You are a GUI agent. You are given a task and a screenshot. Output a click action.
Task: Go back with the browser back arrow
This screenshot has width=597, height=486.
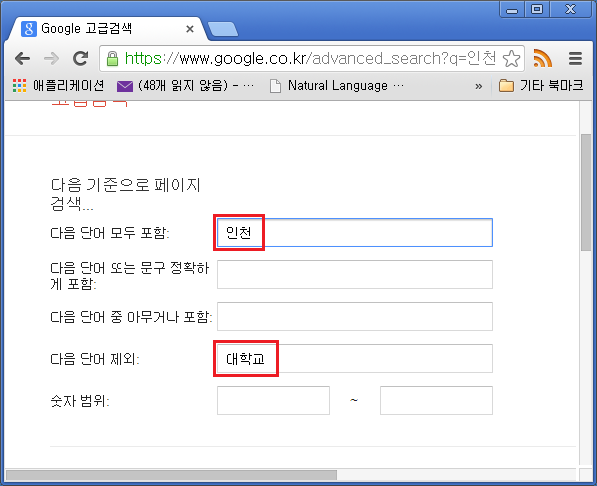coord(22,59)
